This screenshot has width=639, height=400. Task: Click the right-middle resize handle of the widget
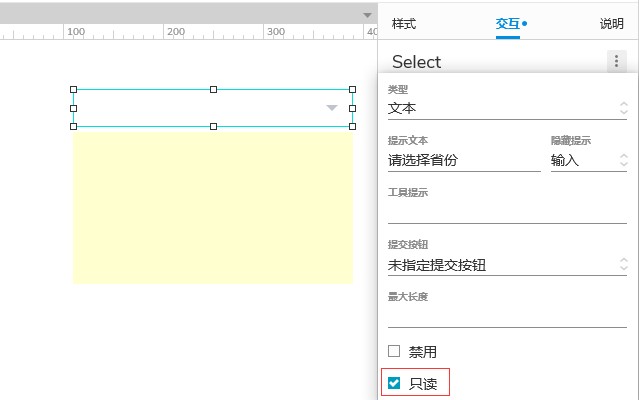(353, 108)
